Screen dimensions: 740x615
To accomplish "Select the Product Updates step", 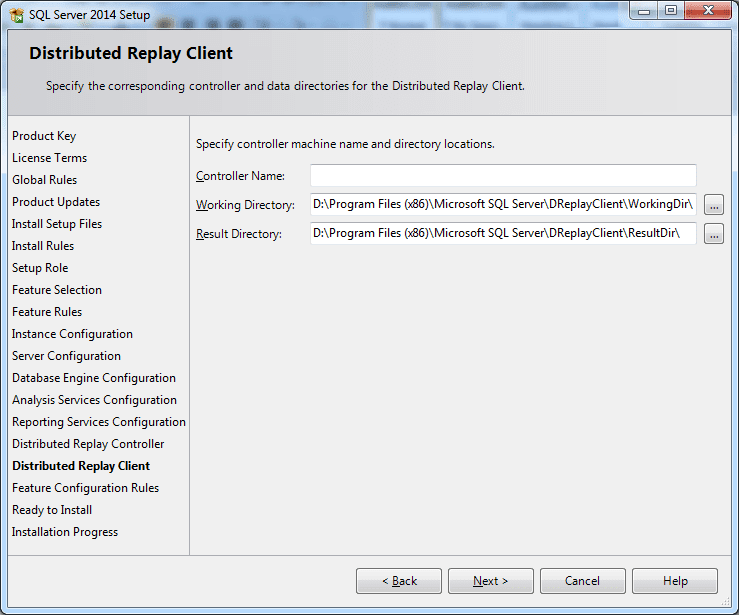I will [56, 202].
